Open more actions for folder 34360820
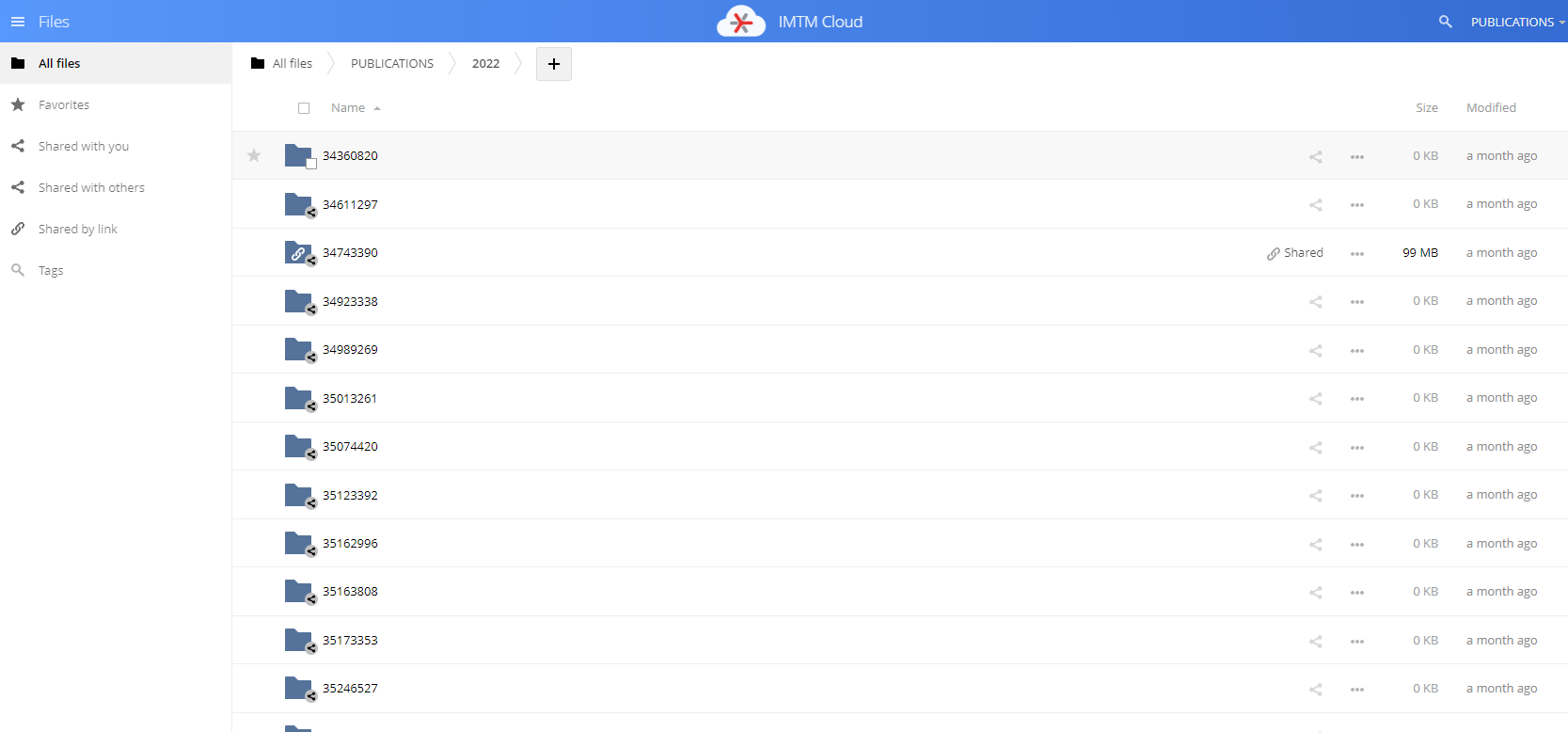This screenshot has width=1568, height=732. tap(1357, 157)
